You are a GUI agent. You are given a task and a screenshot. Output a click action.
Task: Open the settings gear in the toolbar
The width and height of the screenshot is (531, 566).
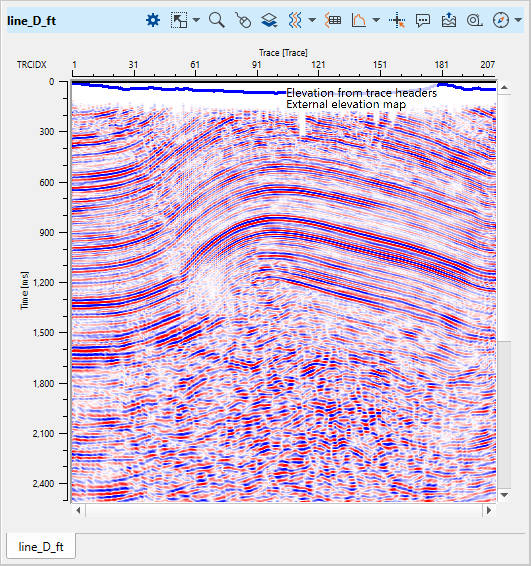pyautogui.click(x=153, y=20)
